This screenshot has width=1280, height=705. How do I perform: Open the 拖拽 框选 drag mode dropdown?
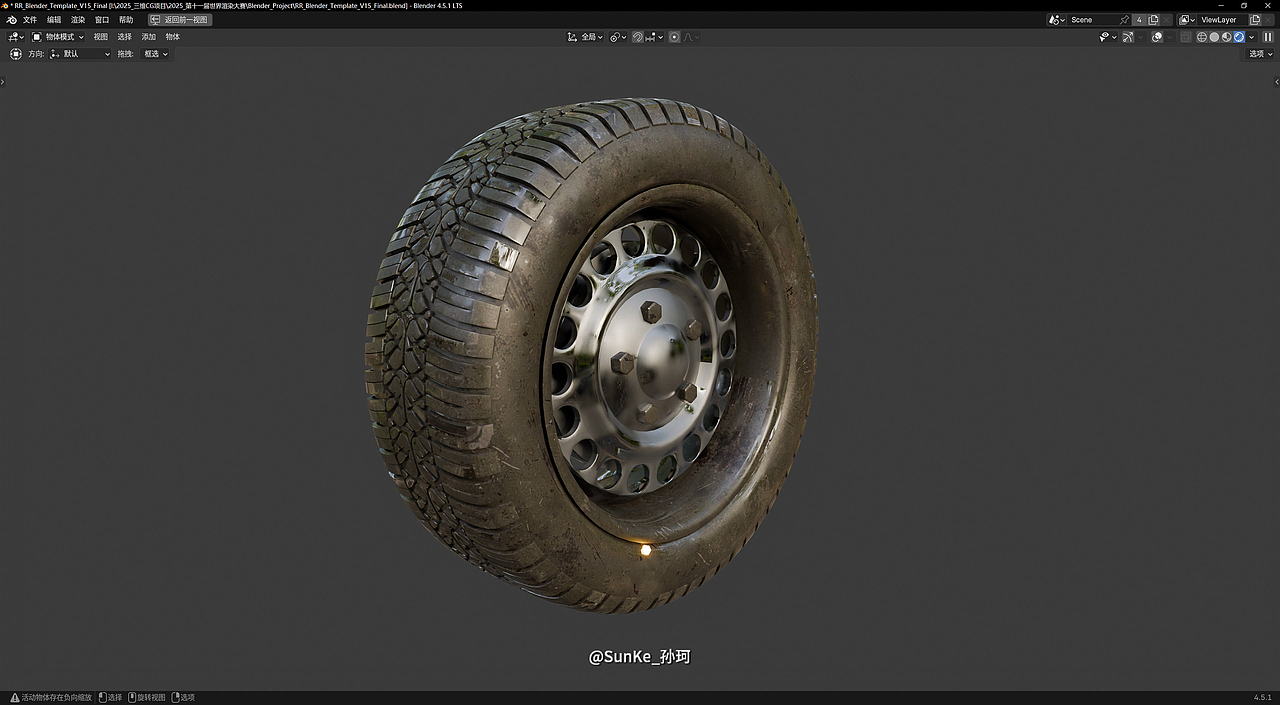click(x=156, y=54)
